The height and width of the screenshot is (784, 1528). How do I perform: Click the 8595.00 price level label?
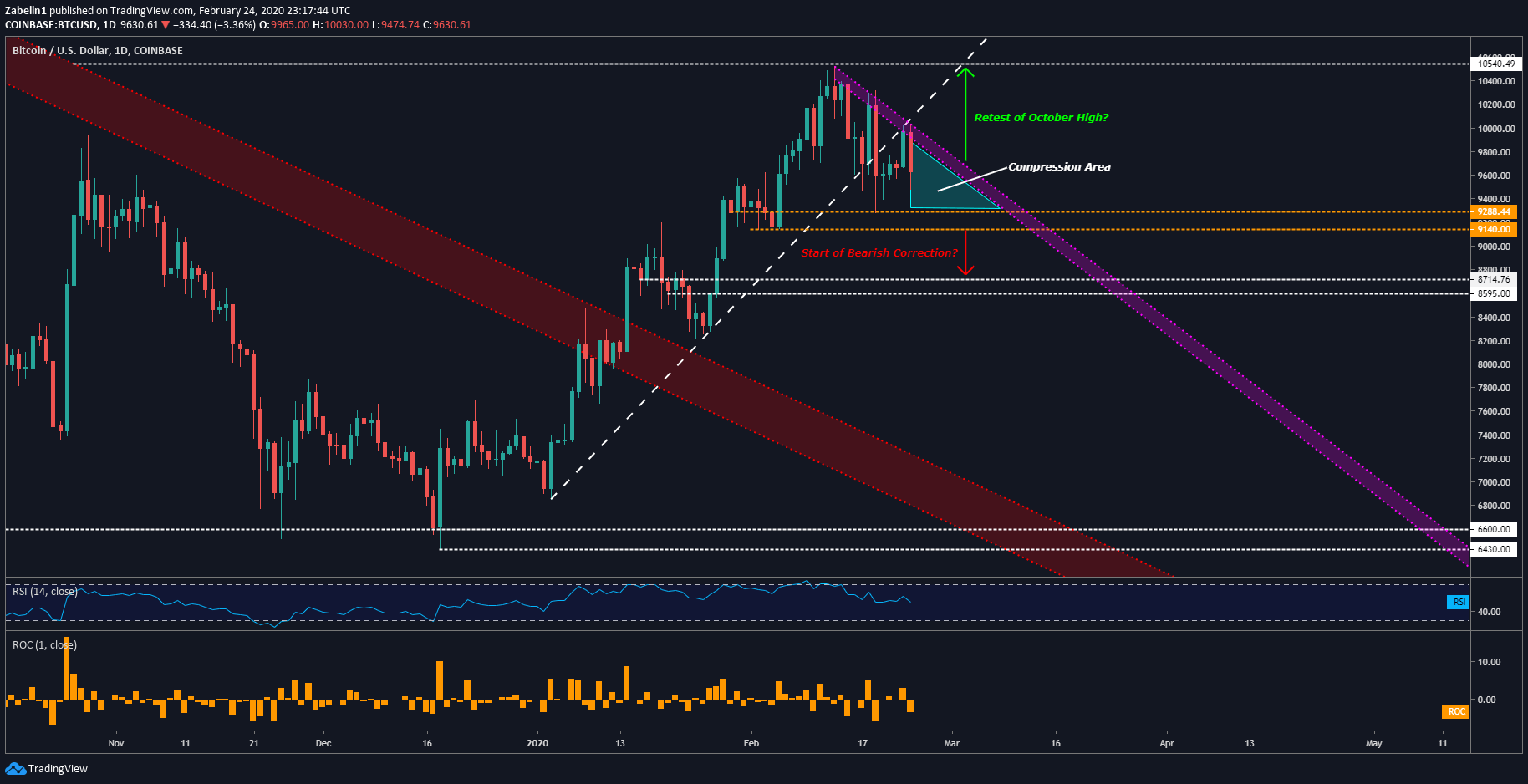[1494, 293]
